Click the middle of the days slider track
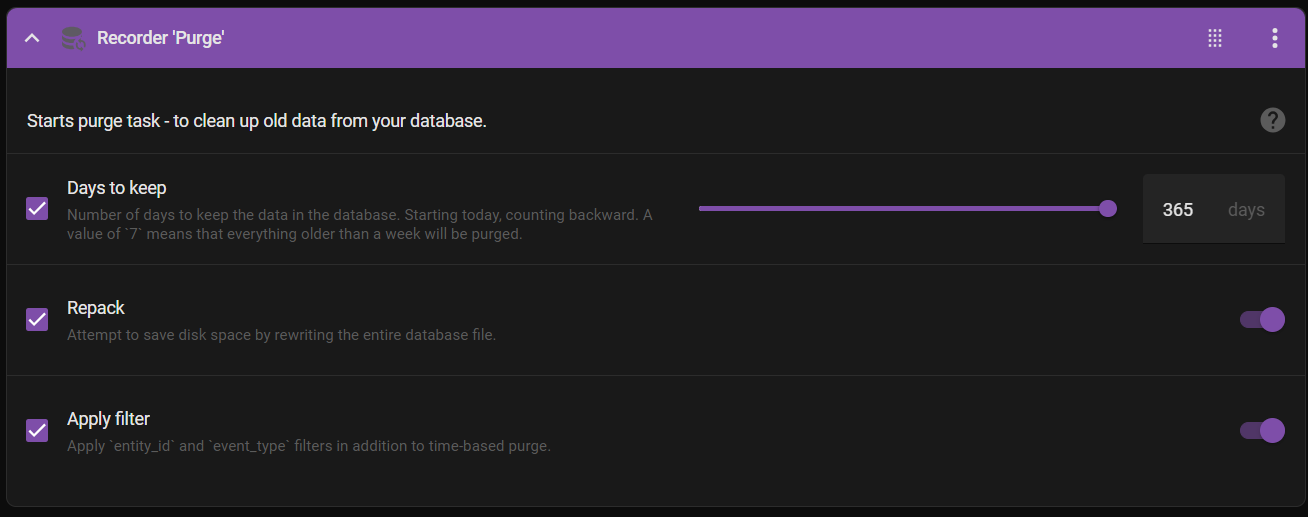This screenshot has height=517, width=1308. tap(903, 208)
